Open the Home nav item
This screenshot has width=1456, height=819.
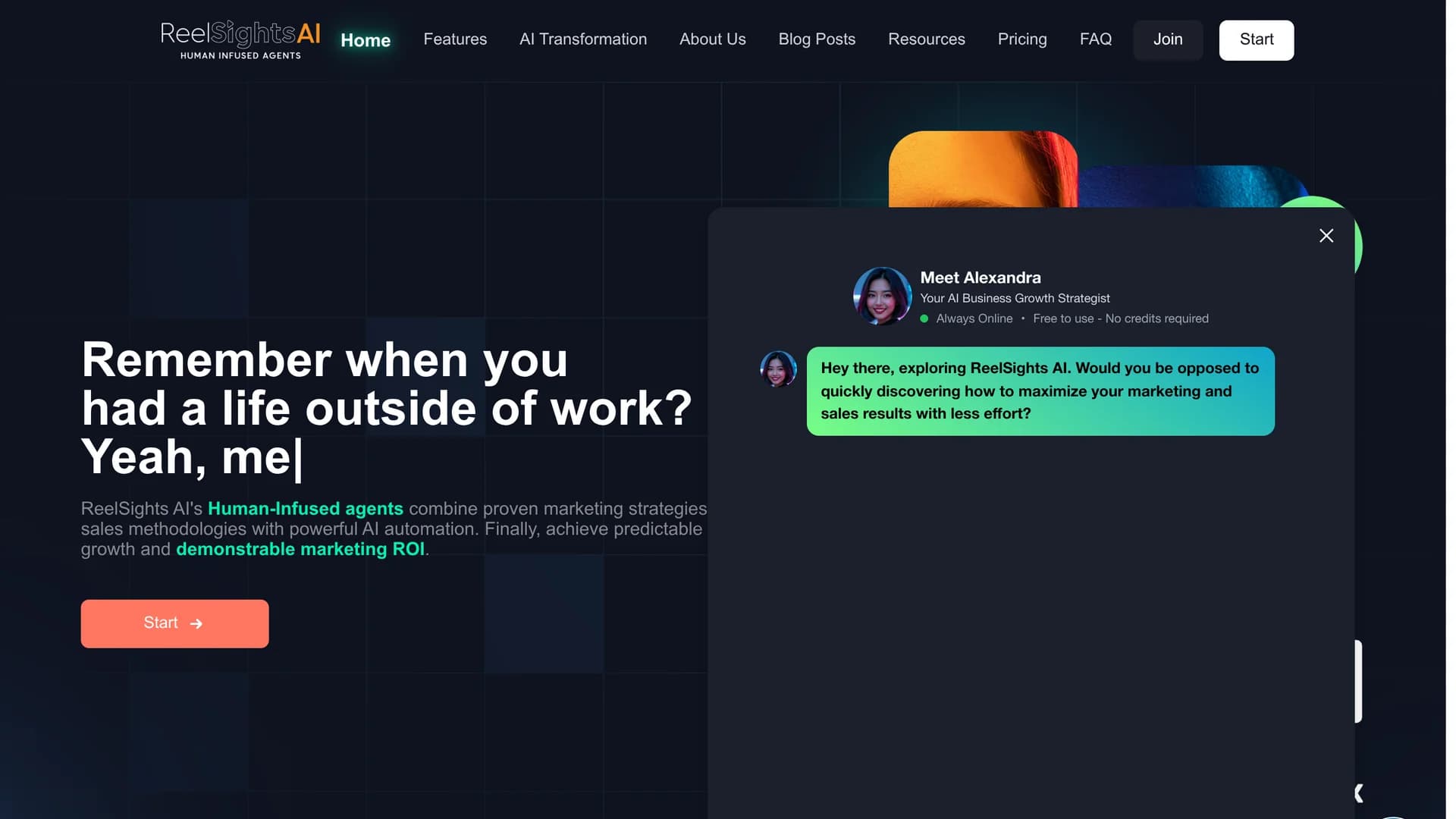click(366, 40)
